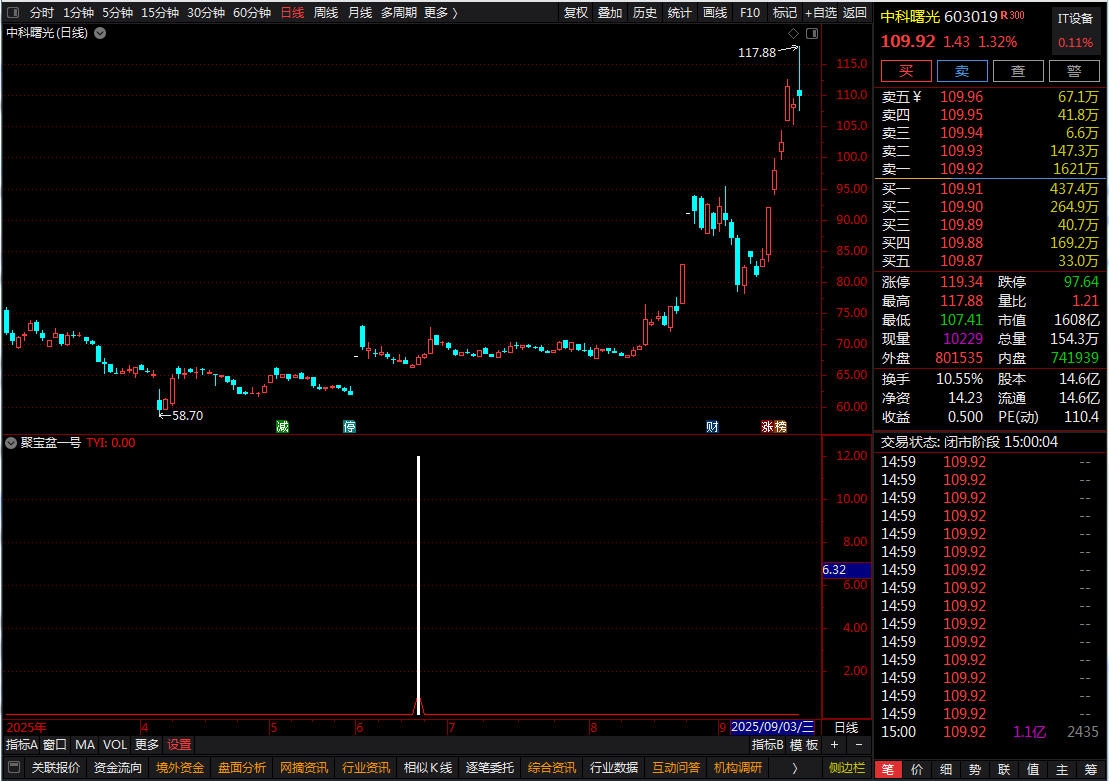Select the 15分钟 period
1109x781 pixels.
pos(160,13)
